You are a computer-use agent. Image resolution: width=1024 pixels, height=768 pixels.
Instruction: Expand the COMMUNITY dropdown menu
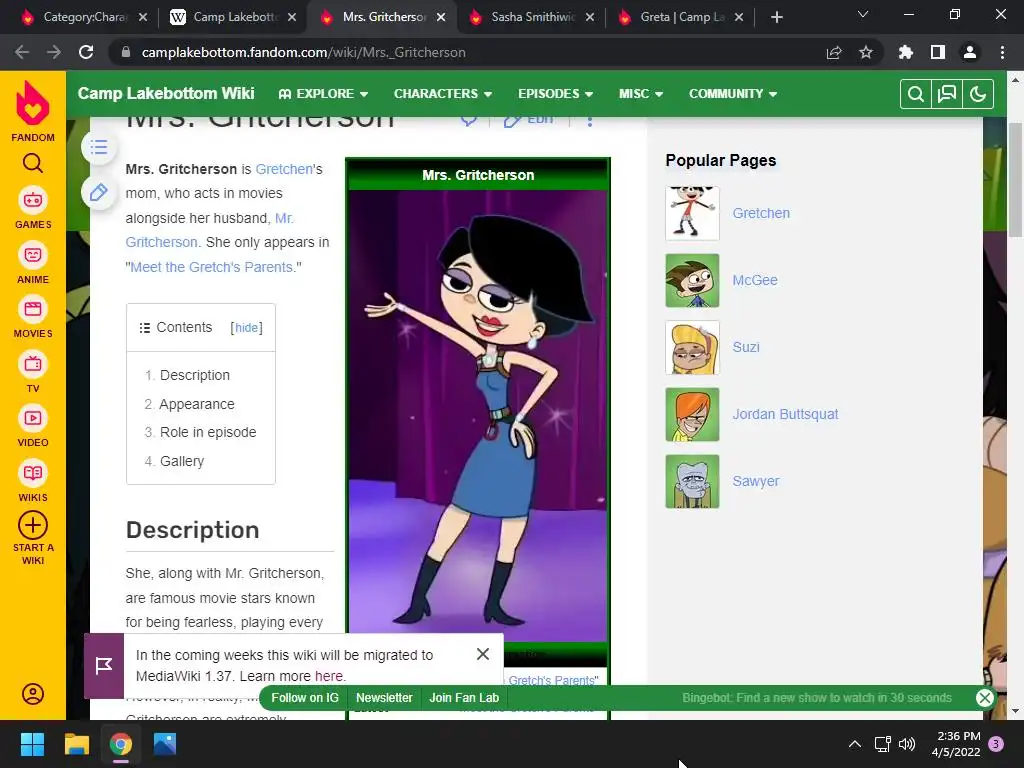click(x=733, y=94)
